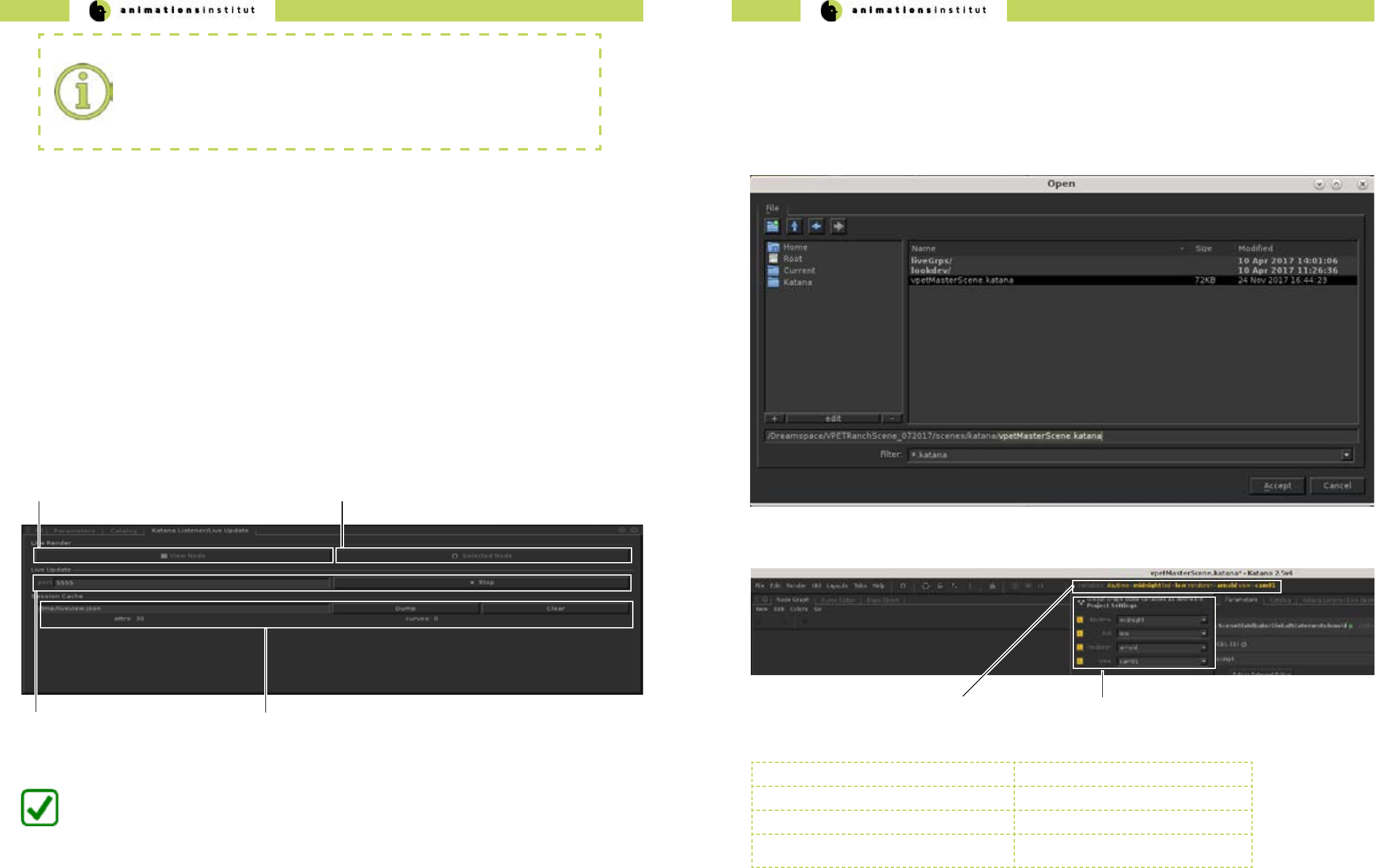Click the up-directory arrow icon
The height and width of the screenshot is (868, 1375).
794,227
